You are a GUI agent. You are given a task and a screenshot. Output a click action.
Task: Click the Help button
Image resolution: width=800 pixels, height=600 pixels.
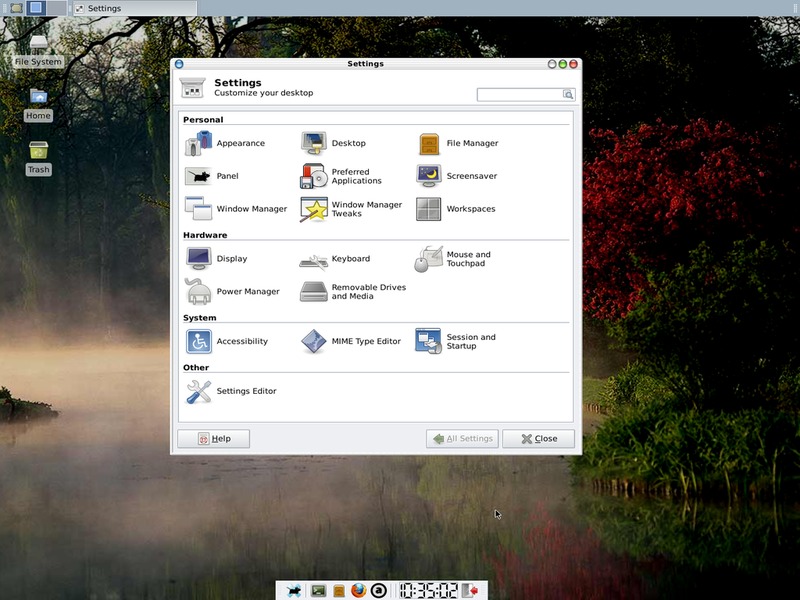click(213, 439)
